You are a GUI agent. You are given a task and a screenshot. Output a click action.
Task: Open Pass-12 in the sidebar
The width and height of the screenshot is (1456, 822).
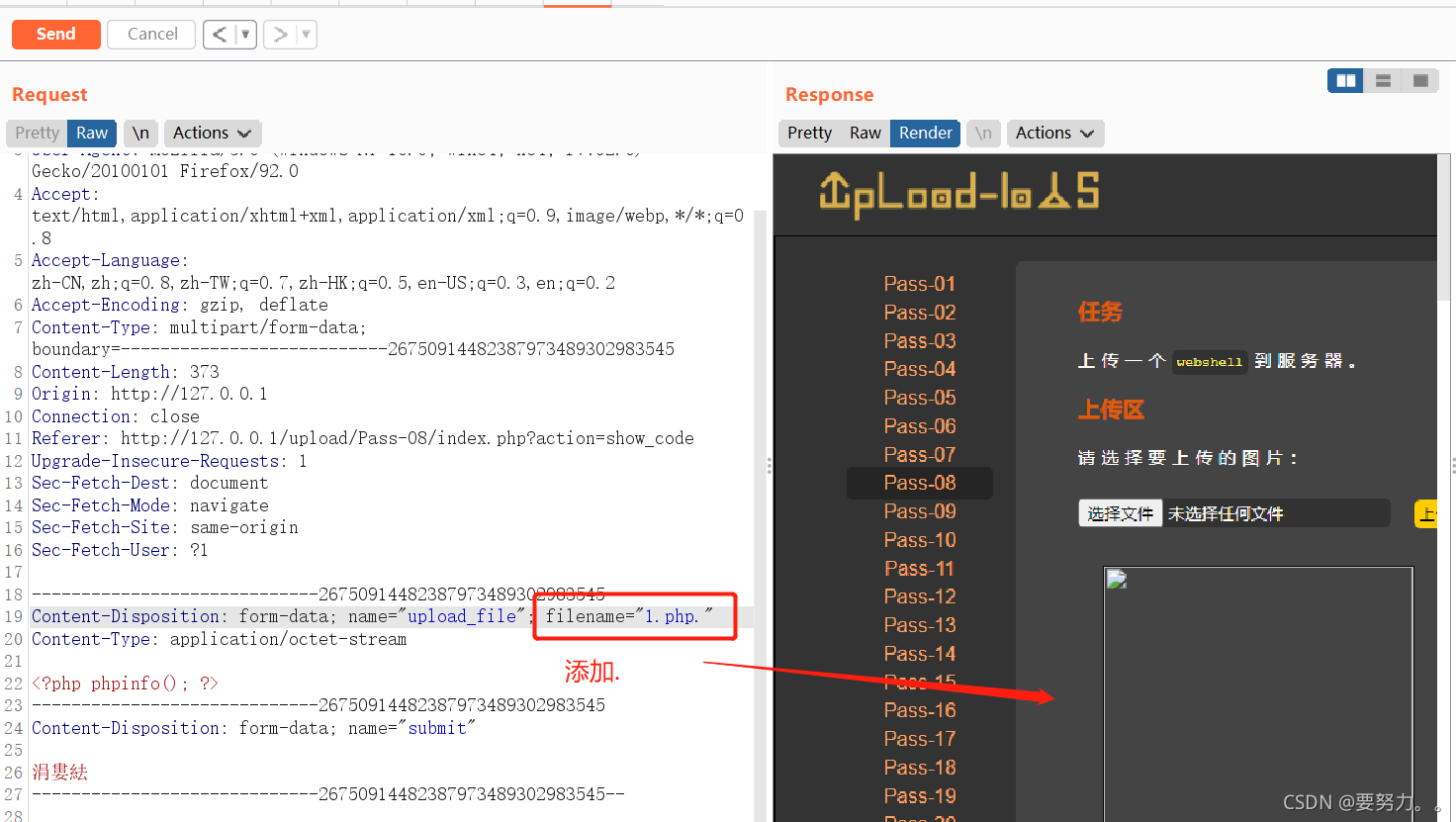coord(920,596)
